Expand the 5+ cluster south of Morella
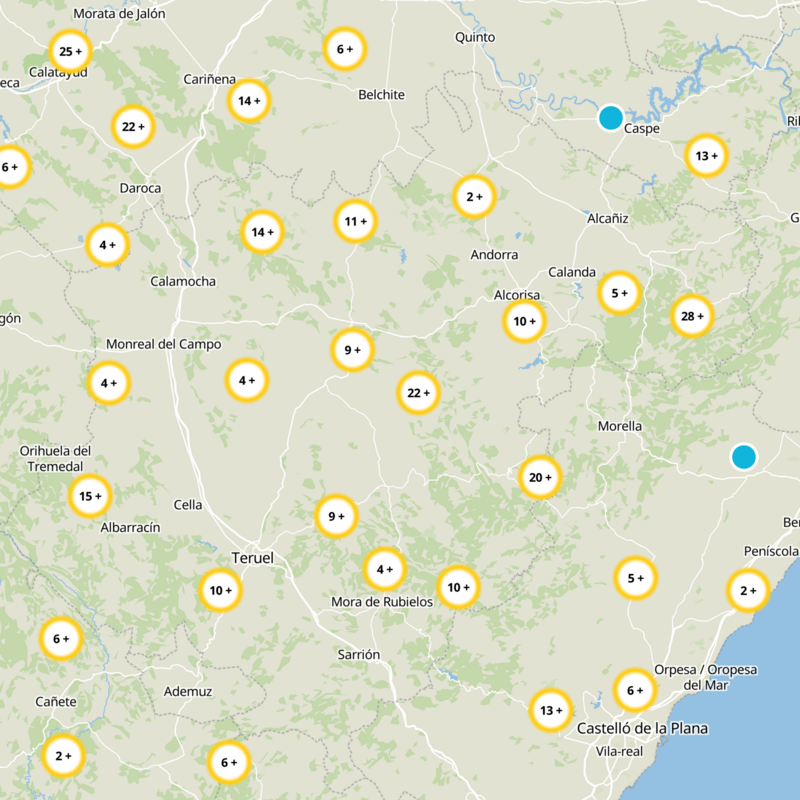The width and height of the screenshot is (800, 800). 635,578
